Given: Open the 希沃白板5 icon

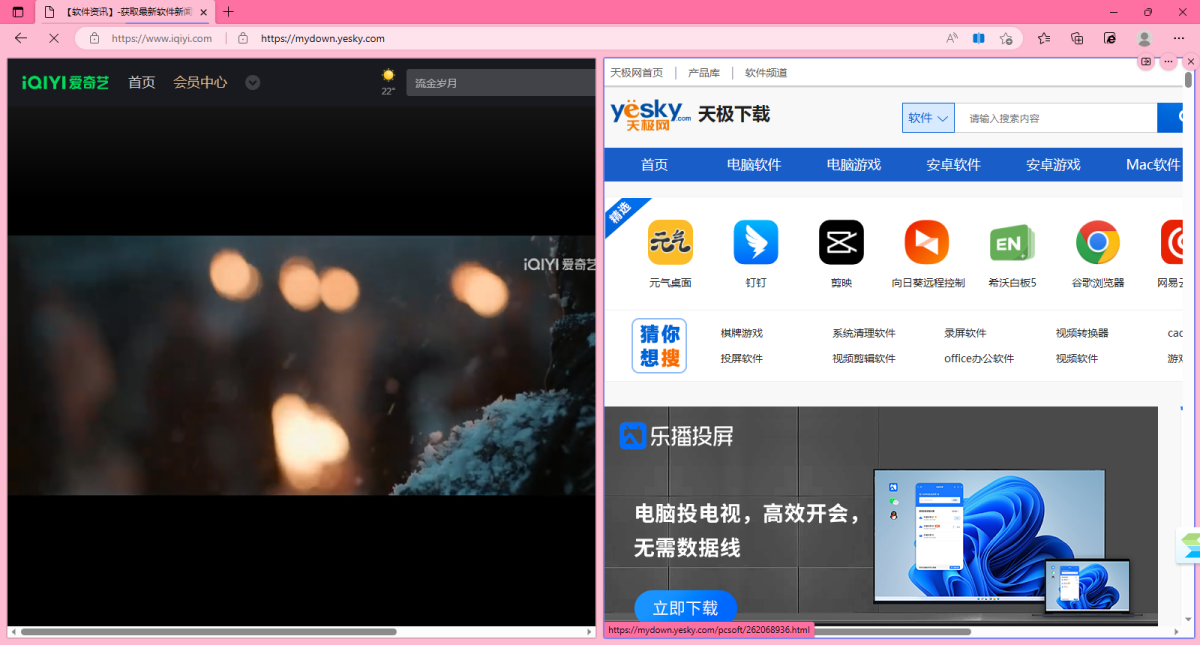Looking at the screenshot, I should pyautogui.click(x=1012, y=242).
